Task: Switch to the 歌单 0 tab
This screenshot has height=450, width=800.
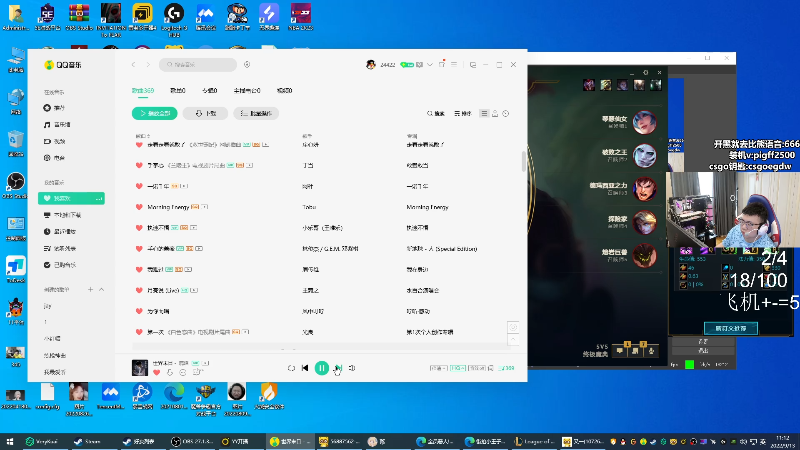Action: (x=178, y=90)
